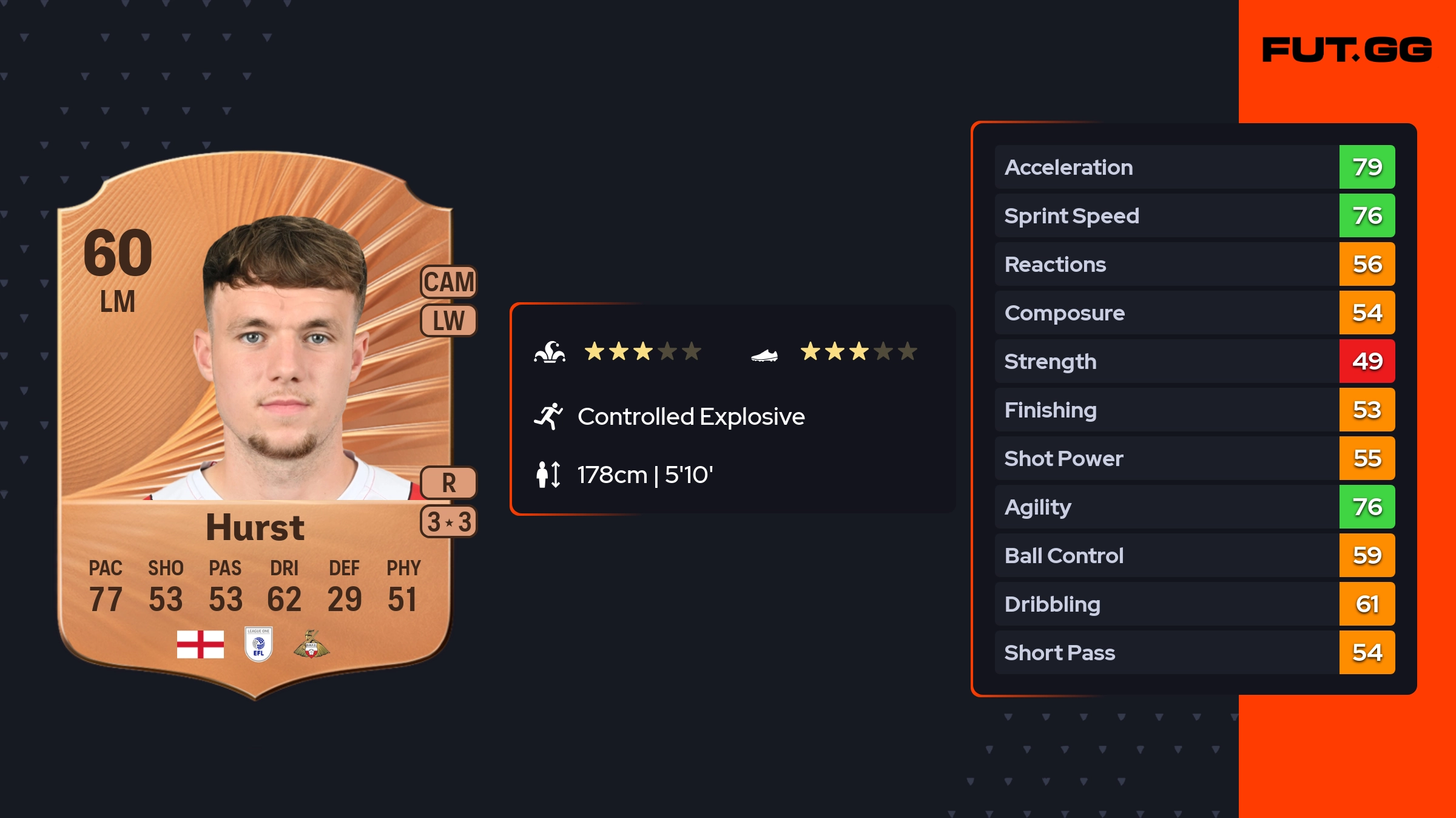The image size is (1456, 818).
Task: Click the 60 overall rating
Action: (118, 252)
